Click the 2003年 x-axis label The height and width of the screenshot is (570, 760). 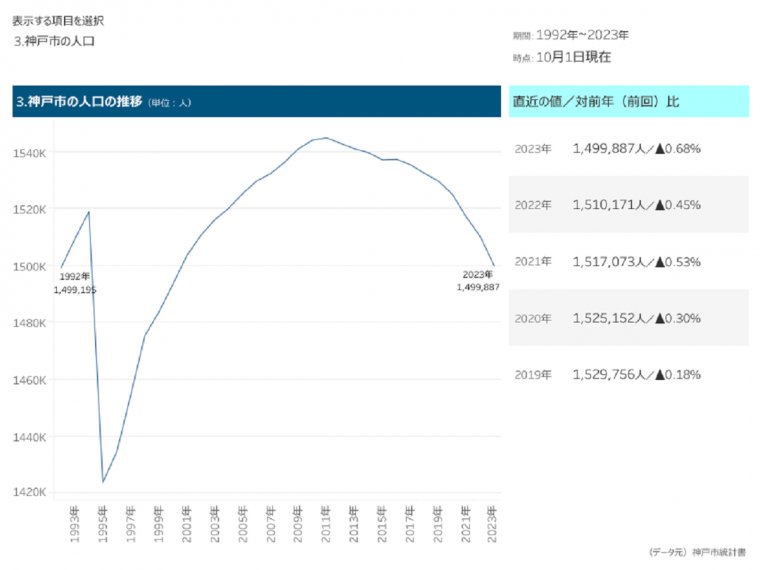214,524
